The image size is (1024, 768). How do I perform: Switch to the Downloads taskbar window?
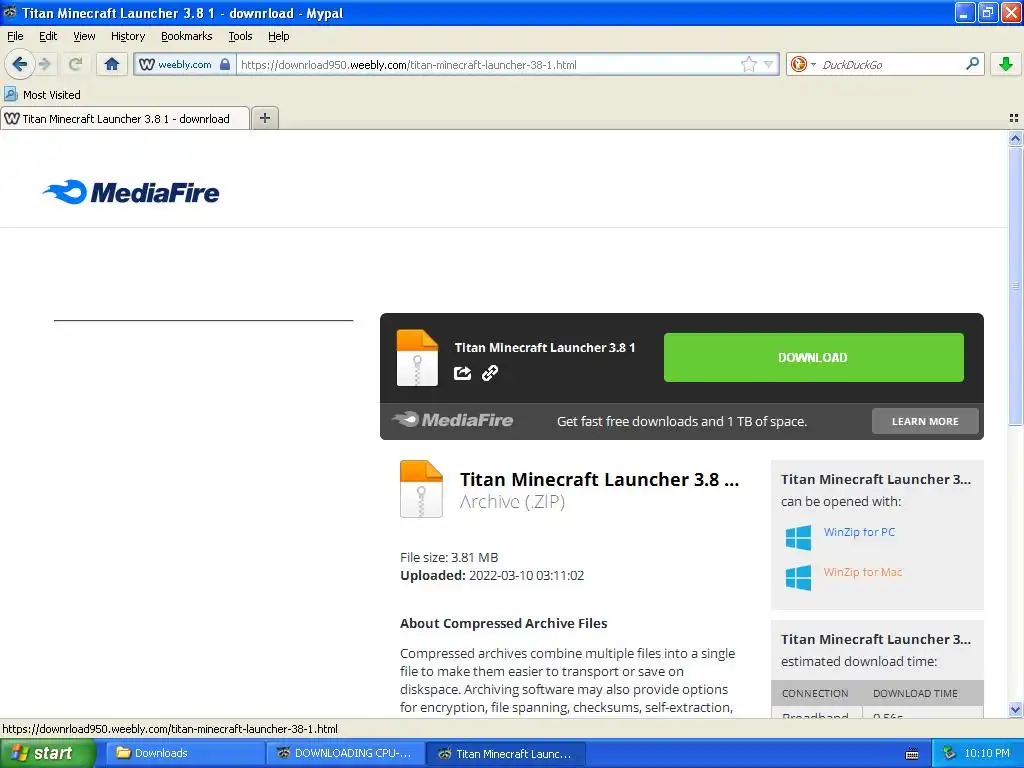click(185, 753)
